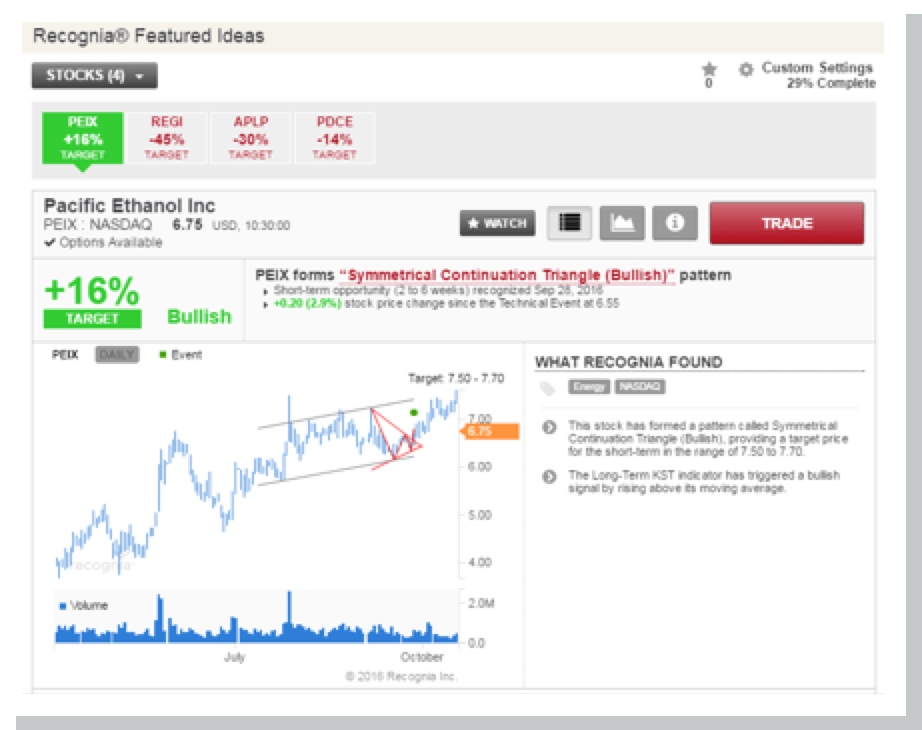
Task: Click the 'WHAT RECOGNIA FOUND' heading
Action: tap(629, 362)
